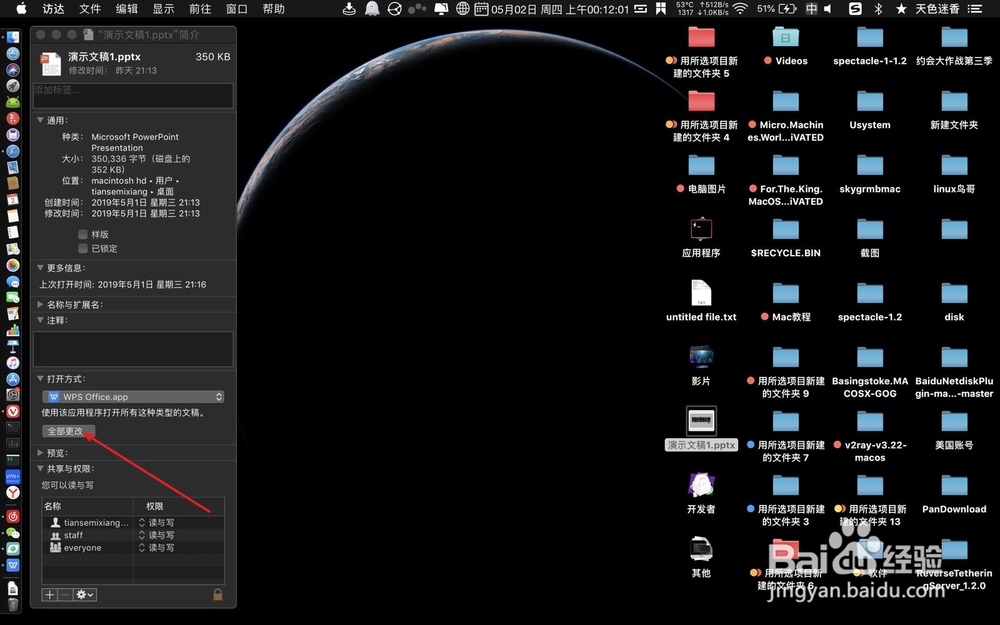This screenshot has width=1000, height=625.
Task: Open Calendar app in the Dock
Action: click(13, 200)
